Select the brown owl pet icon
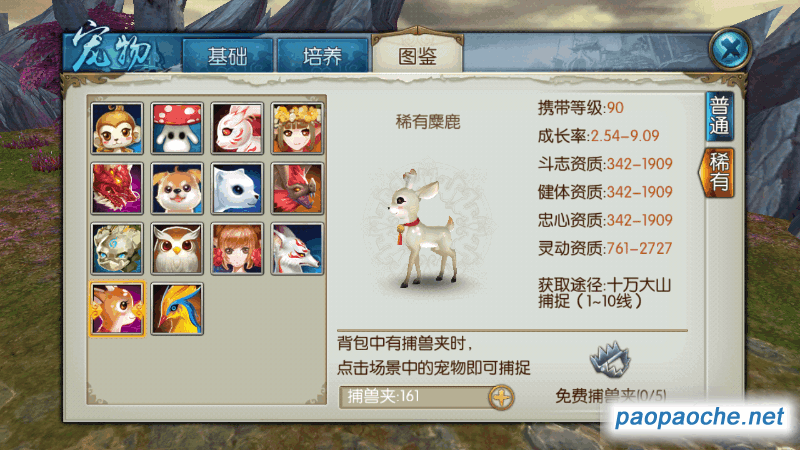This screenshot has height=450, width=800. click(x=177, y=248)
